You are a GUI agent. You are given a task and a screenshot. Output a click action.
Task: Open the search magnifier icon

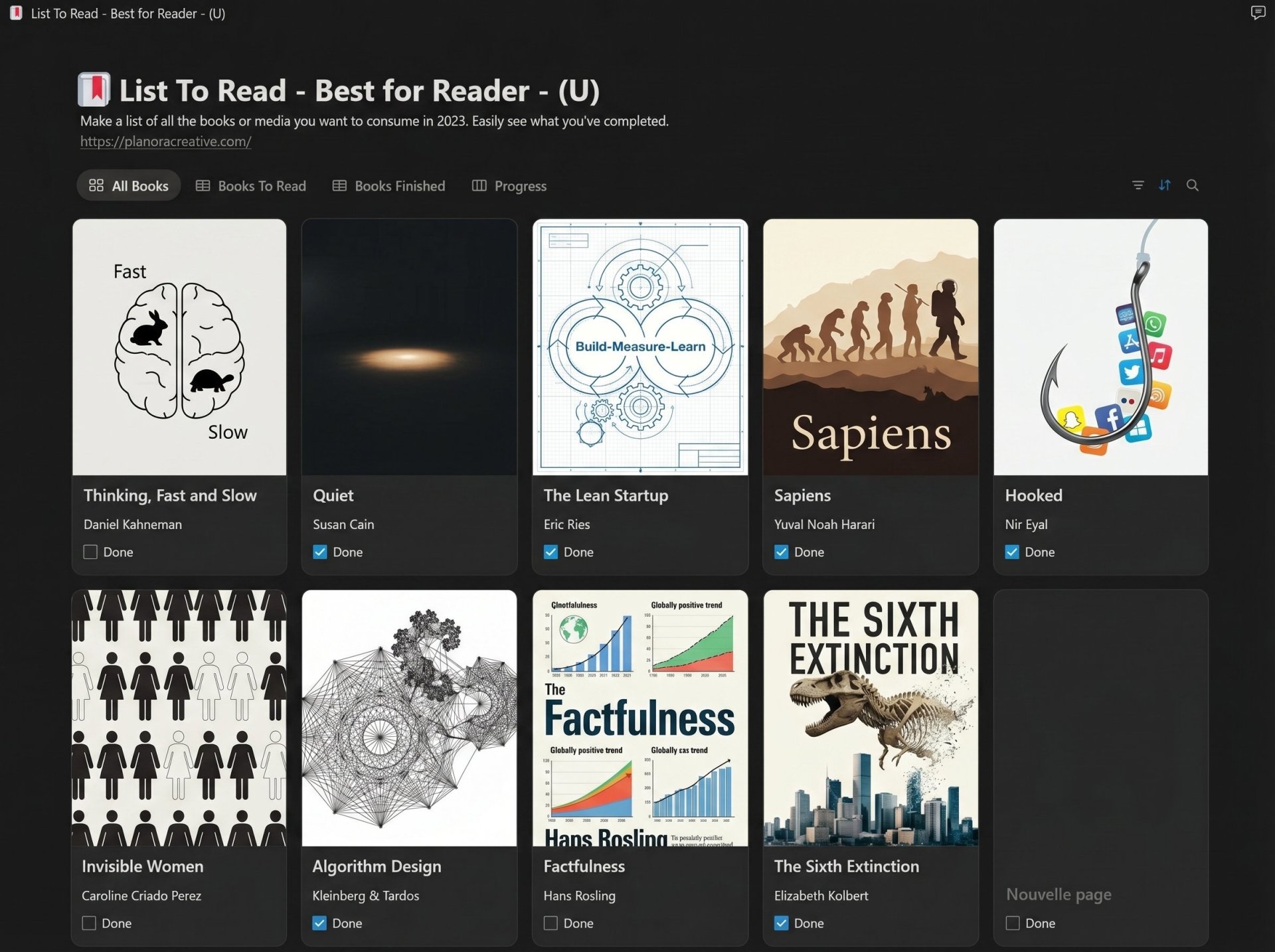1193,185
